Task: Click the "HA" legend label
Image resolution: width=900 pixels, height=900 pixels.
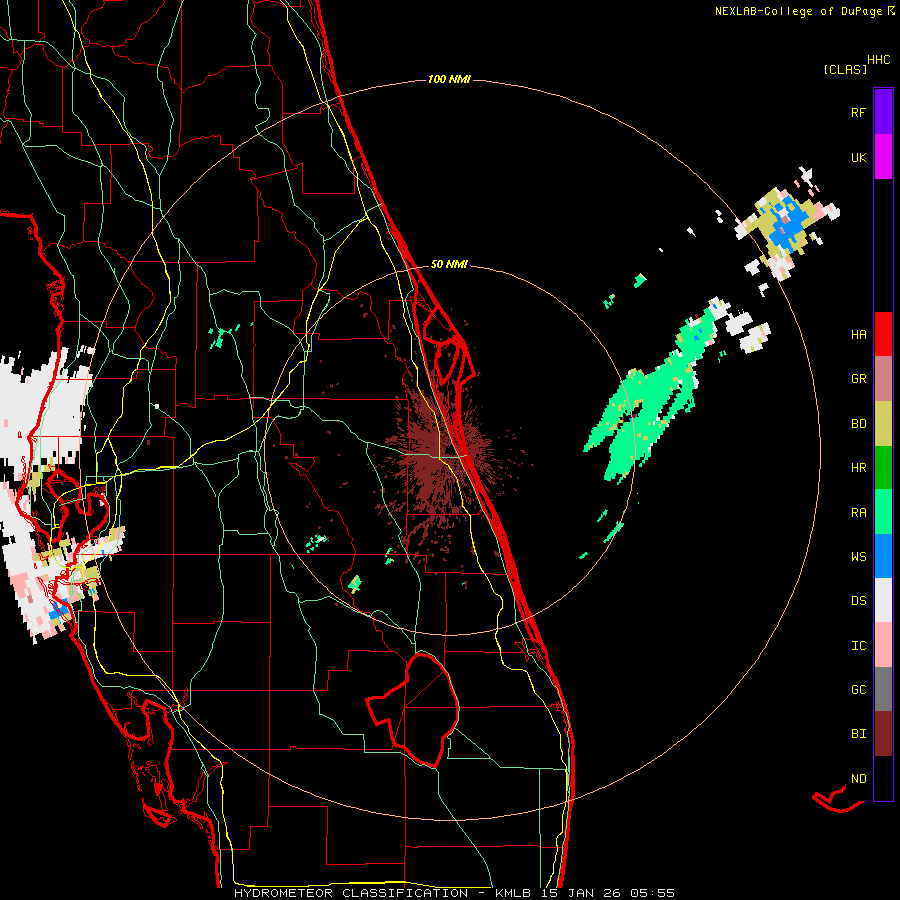Action: 858,334
